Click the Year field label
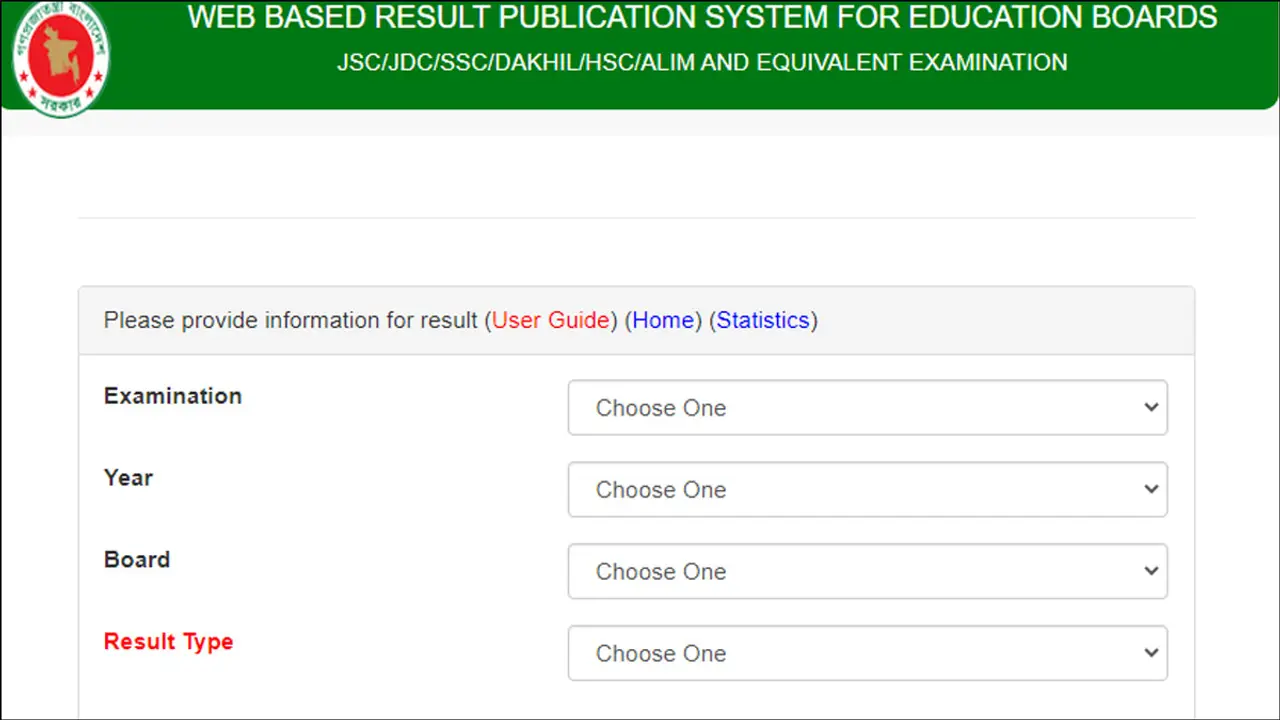The height and width of the screenshot is (720, 1280). click(x=128, y=478)
